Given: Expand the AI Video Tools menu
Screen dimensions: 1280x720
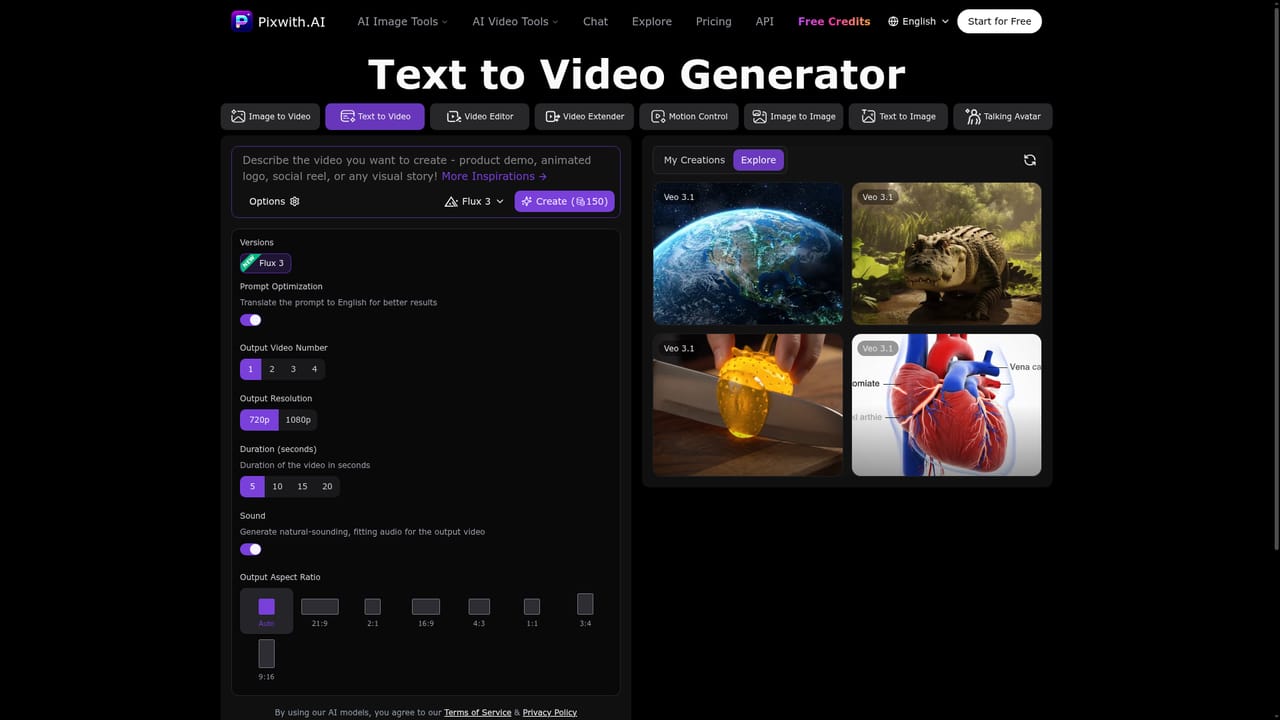Looking at the screenshot, I should (515, 21).
